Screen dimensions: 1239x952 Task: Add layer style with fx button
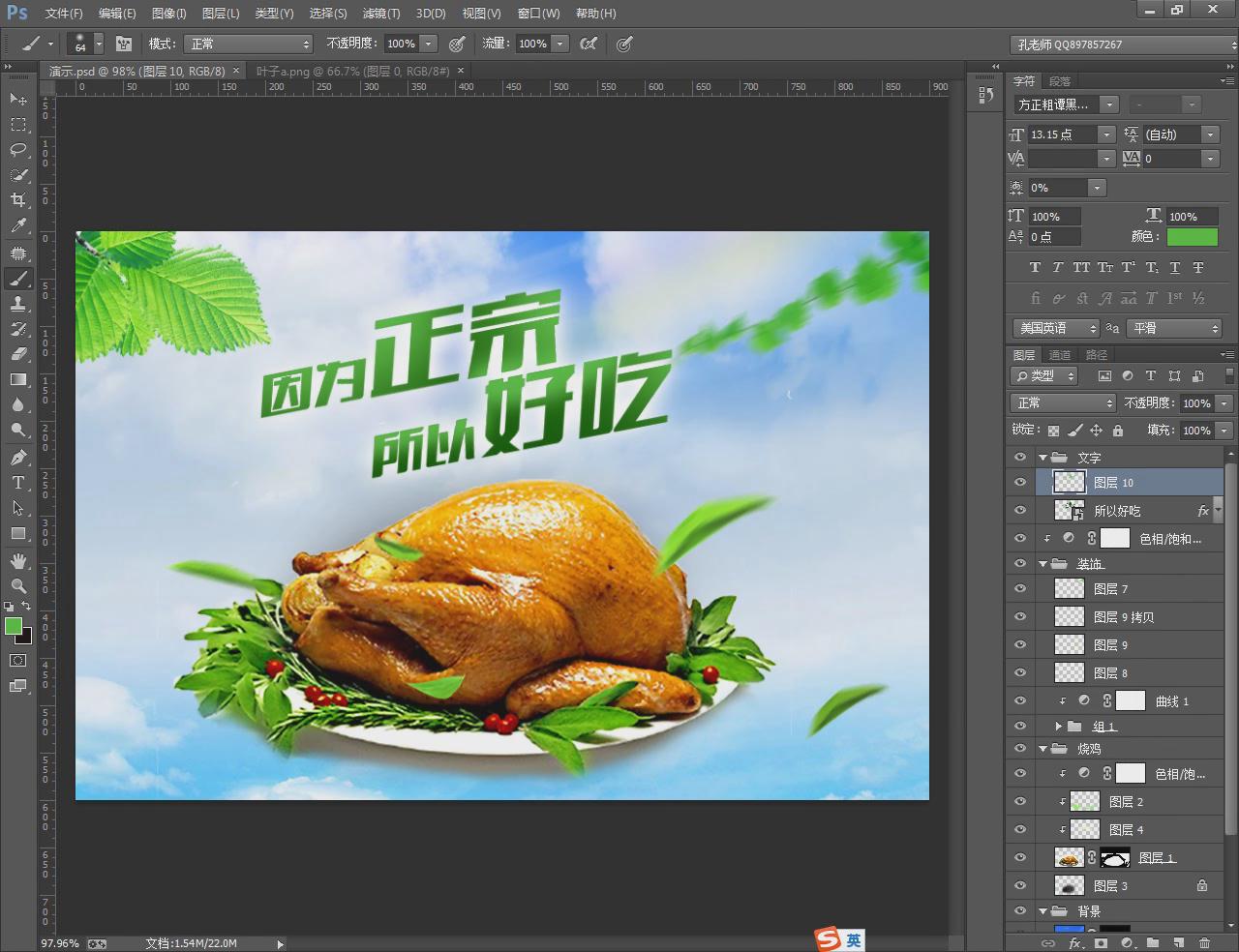pos(1074,942)
